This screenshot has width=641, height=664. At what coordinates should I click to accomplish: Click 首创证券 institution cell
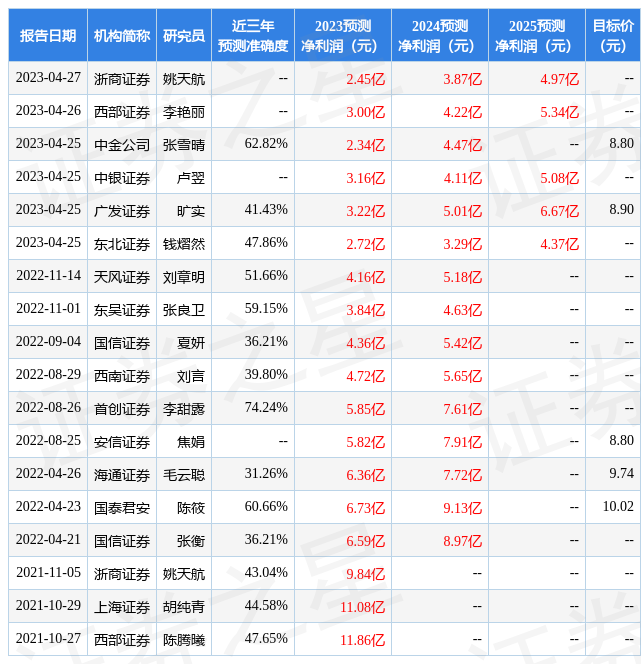click(122, 409)
